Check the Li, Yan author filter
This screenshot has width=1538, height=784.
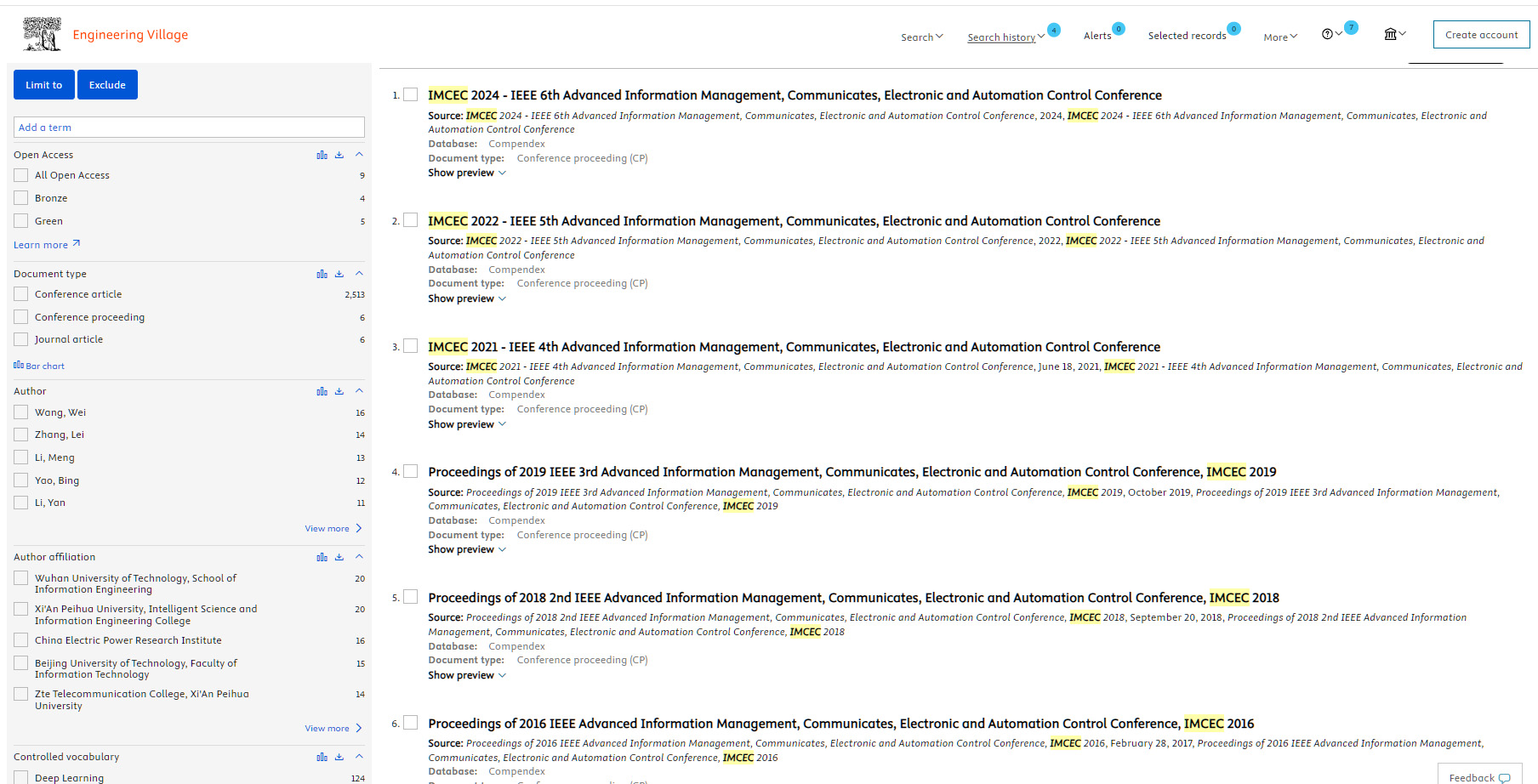click(x=21, y=503)
